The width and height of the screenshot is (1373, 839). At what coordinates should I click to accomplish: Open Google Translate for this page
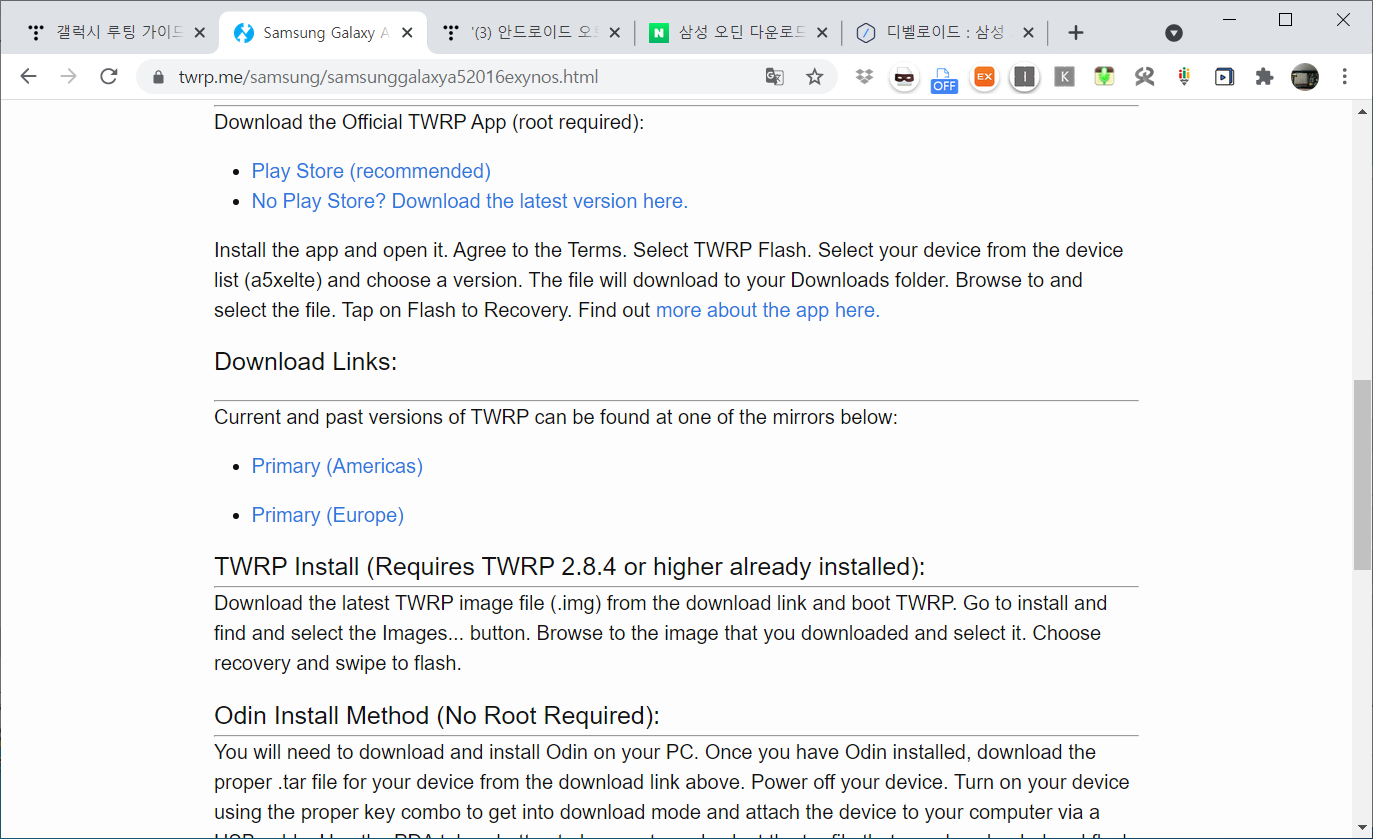(774, 77)
